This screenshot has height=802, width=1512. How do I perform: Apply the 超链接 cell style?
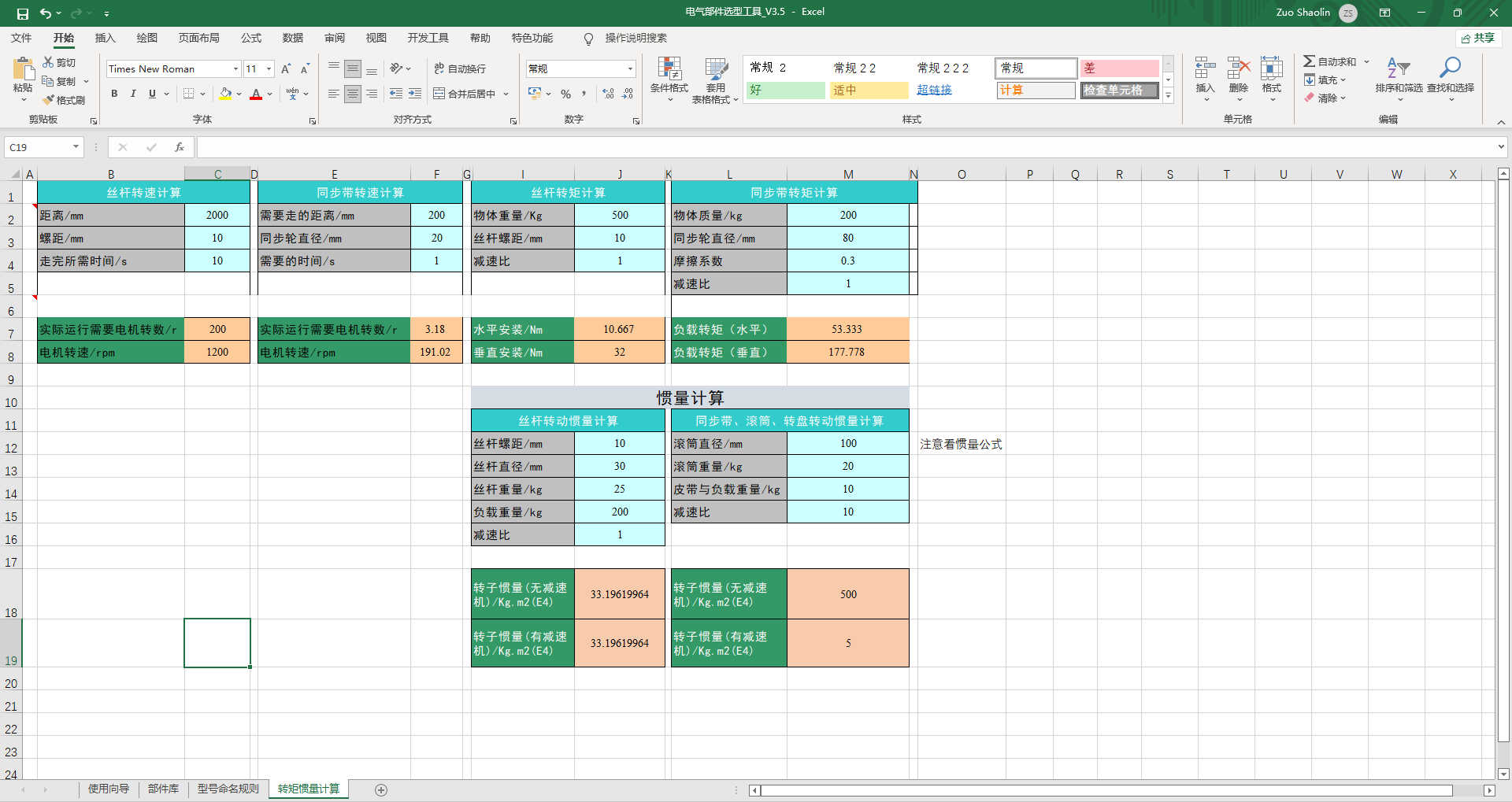935,91
